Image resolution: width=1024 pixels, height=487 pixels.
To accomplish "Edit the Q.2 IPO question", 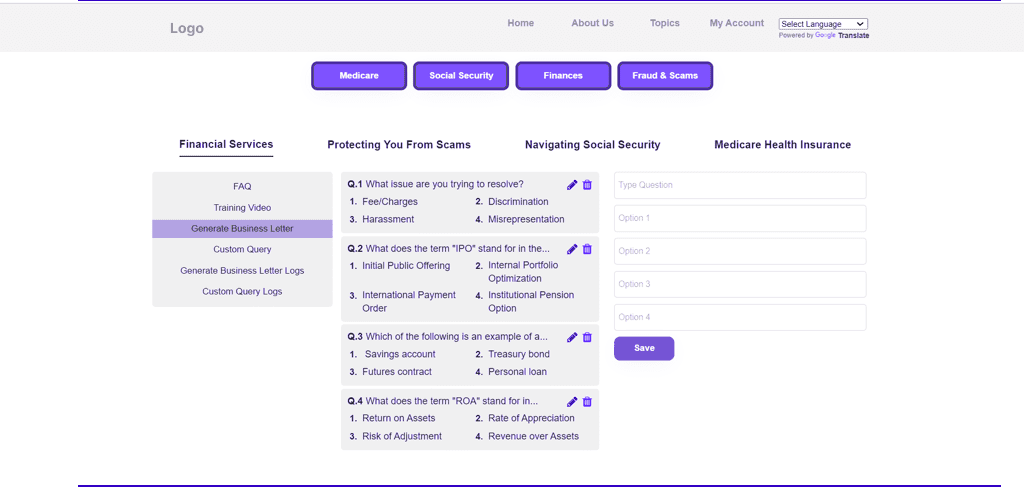I will click(572, 249).
